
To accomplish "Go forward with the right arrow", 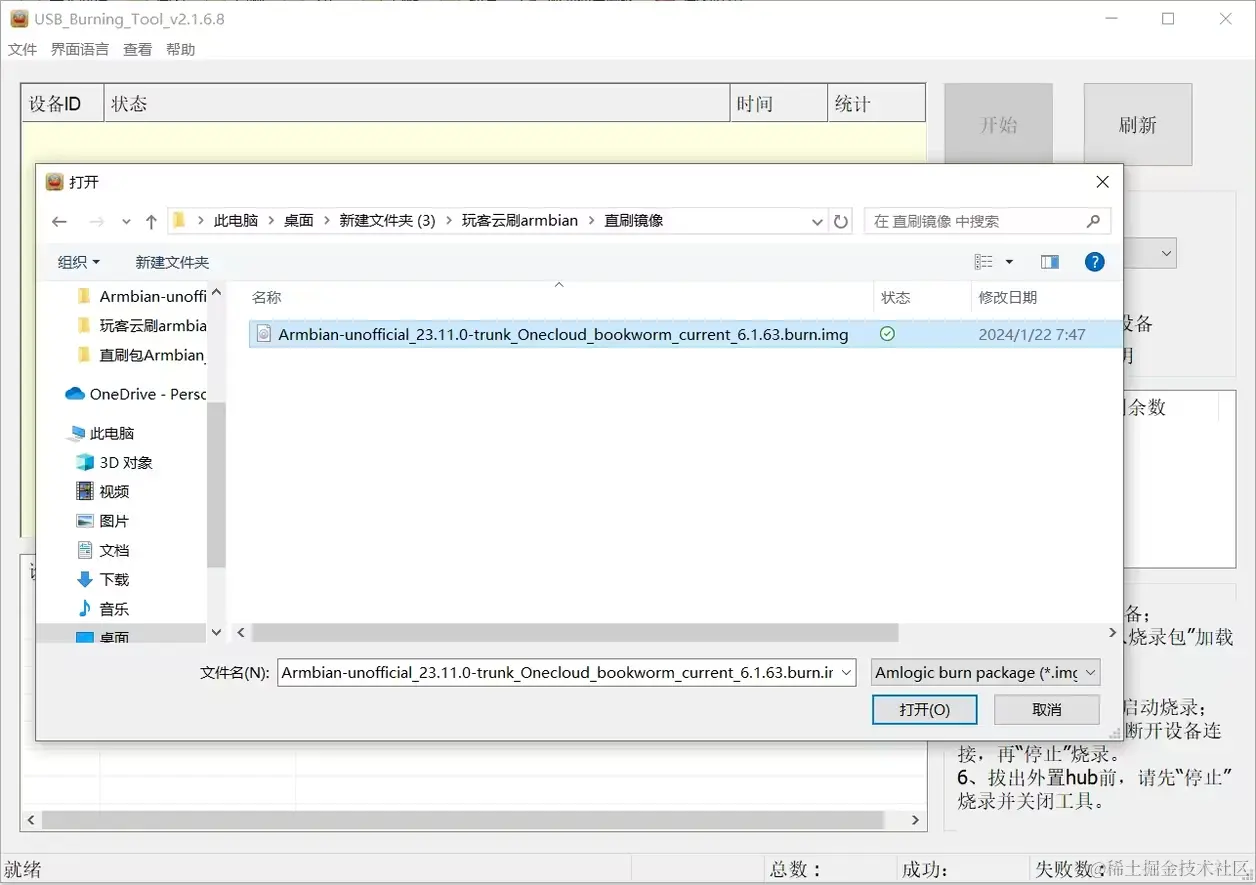I will point(96,221).
